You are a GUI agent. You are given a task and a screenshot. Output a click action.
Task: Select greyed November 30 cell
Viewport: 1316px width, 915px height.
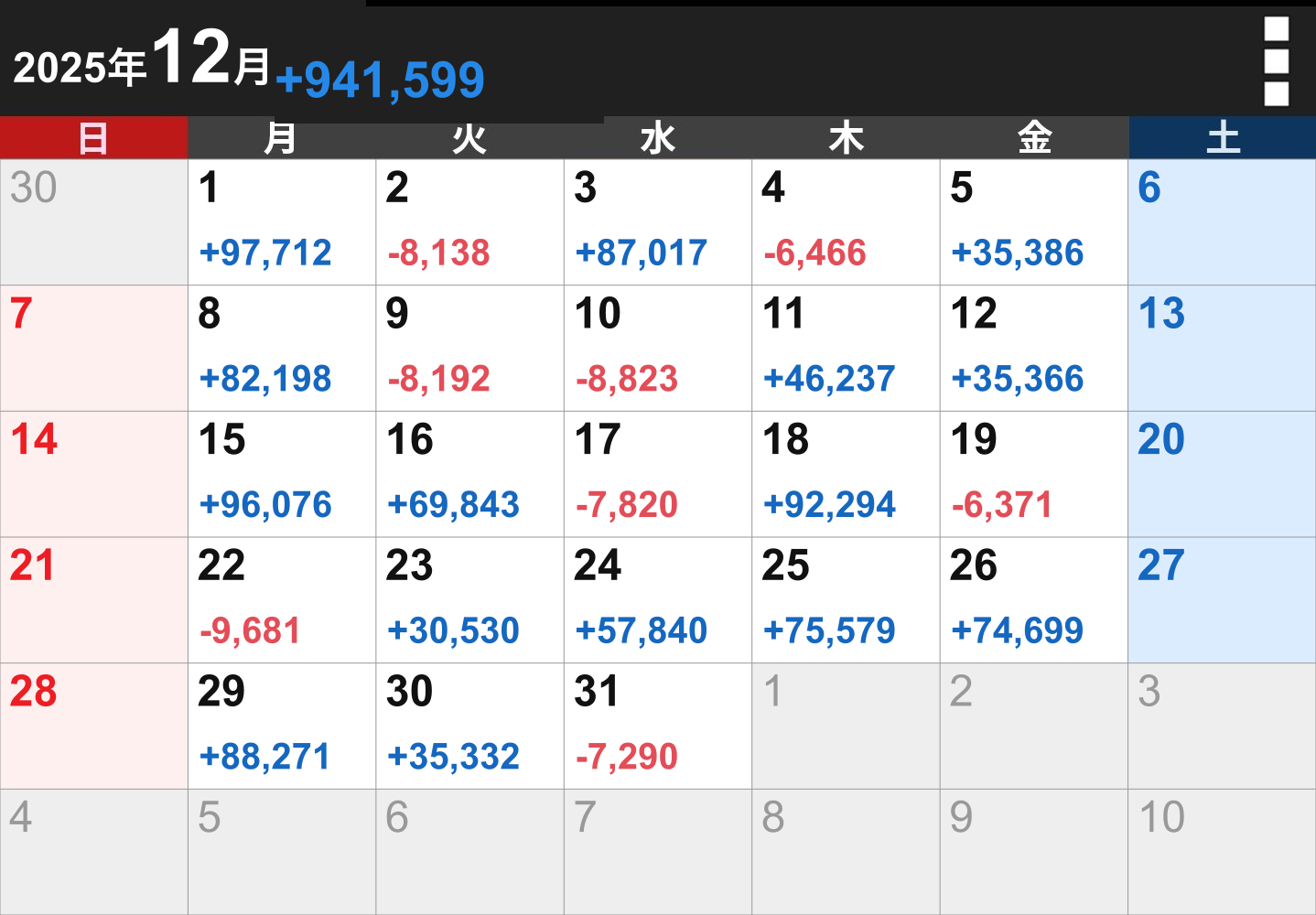pyautogui.click(x=94, y=222)
